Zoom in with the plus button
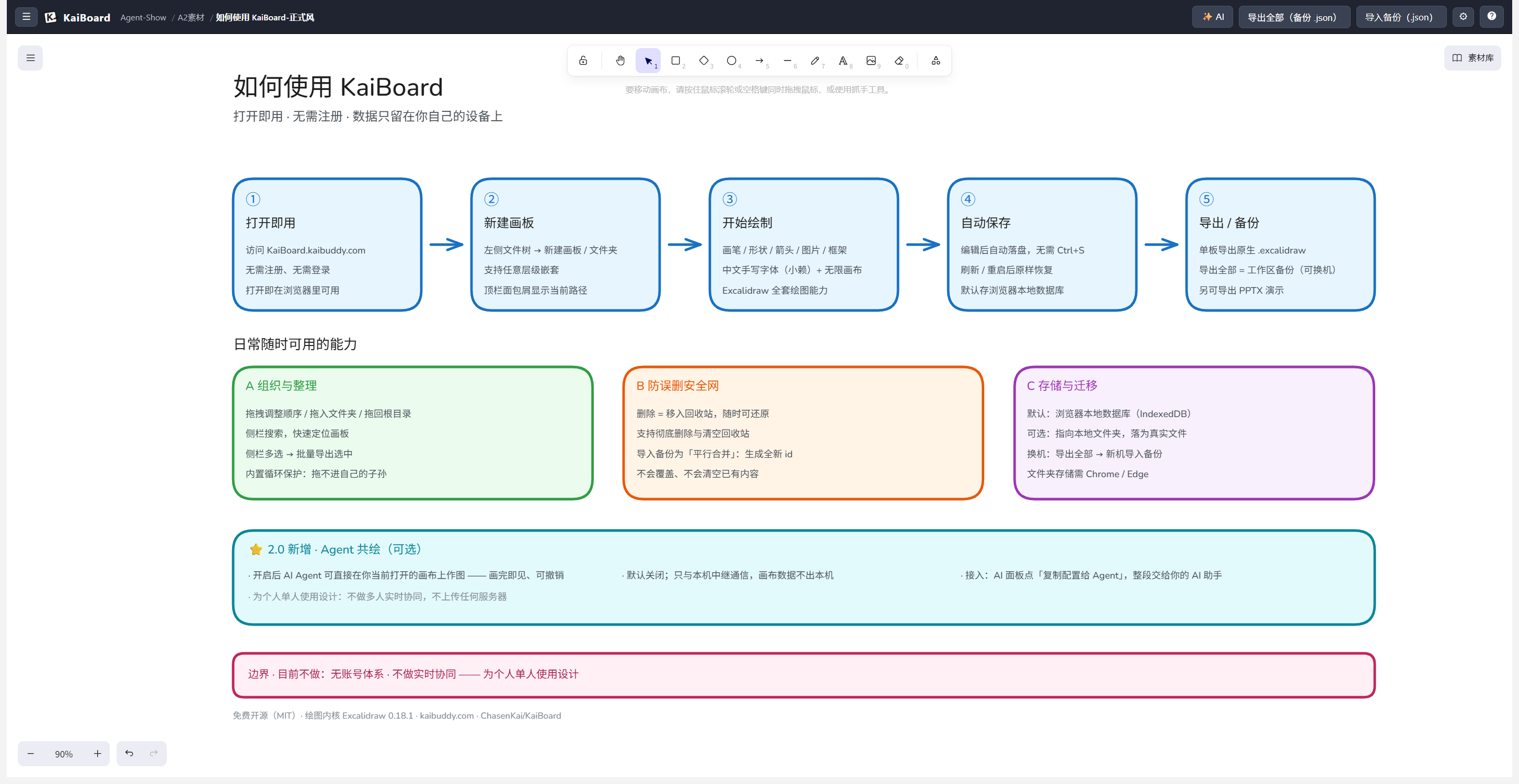This screenshot has height=784, width=1519. [x=97, y=753]
